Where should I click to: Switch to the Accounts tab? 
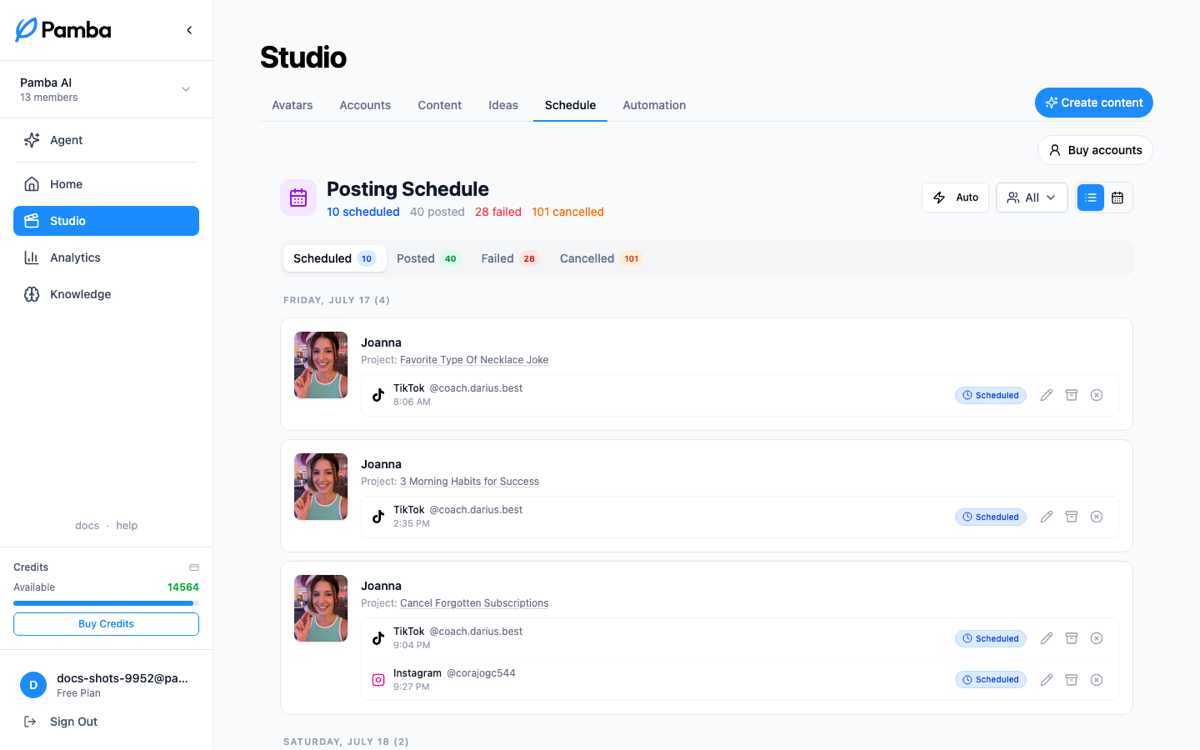(365, 105)
